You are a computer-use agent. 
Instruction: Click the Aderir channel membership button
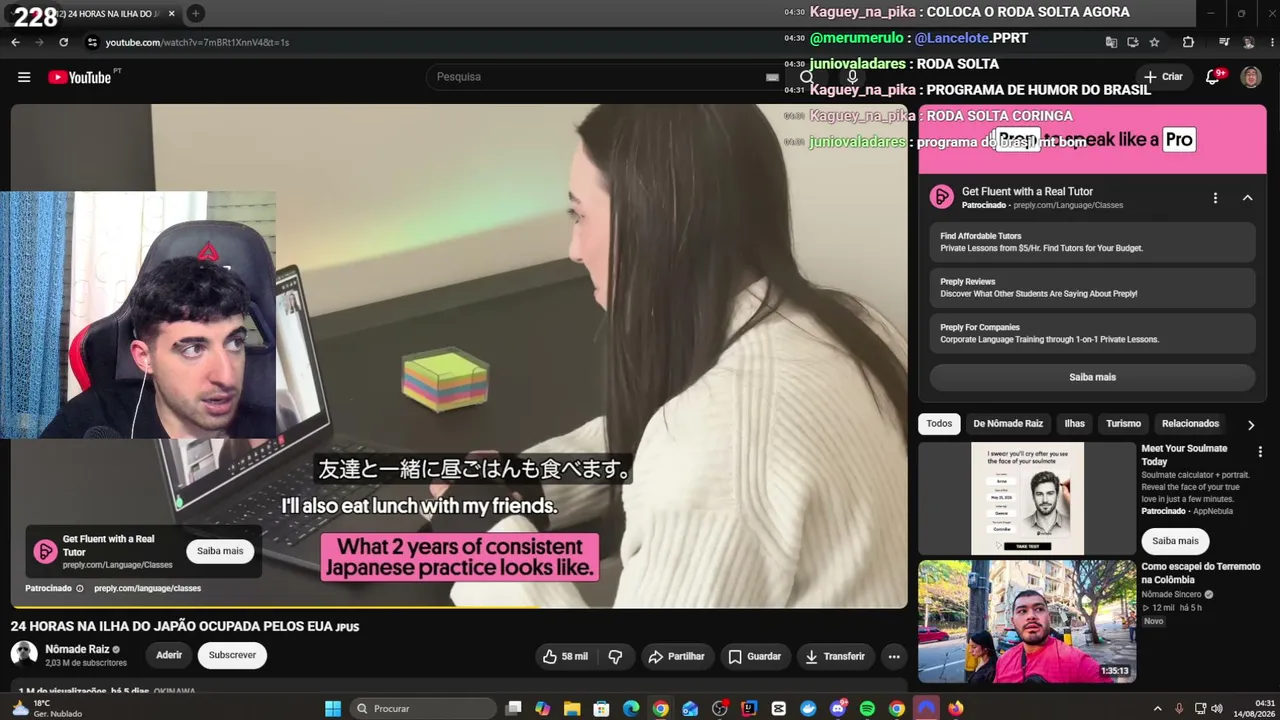[169, 656]
